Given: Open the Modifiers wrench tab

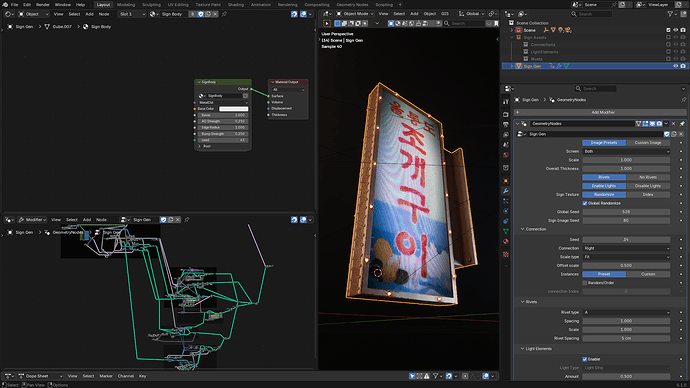Looking at the screenshot, I should coord(506,191).
